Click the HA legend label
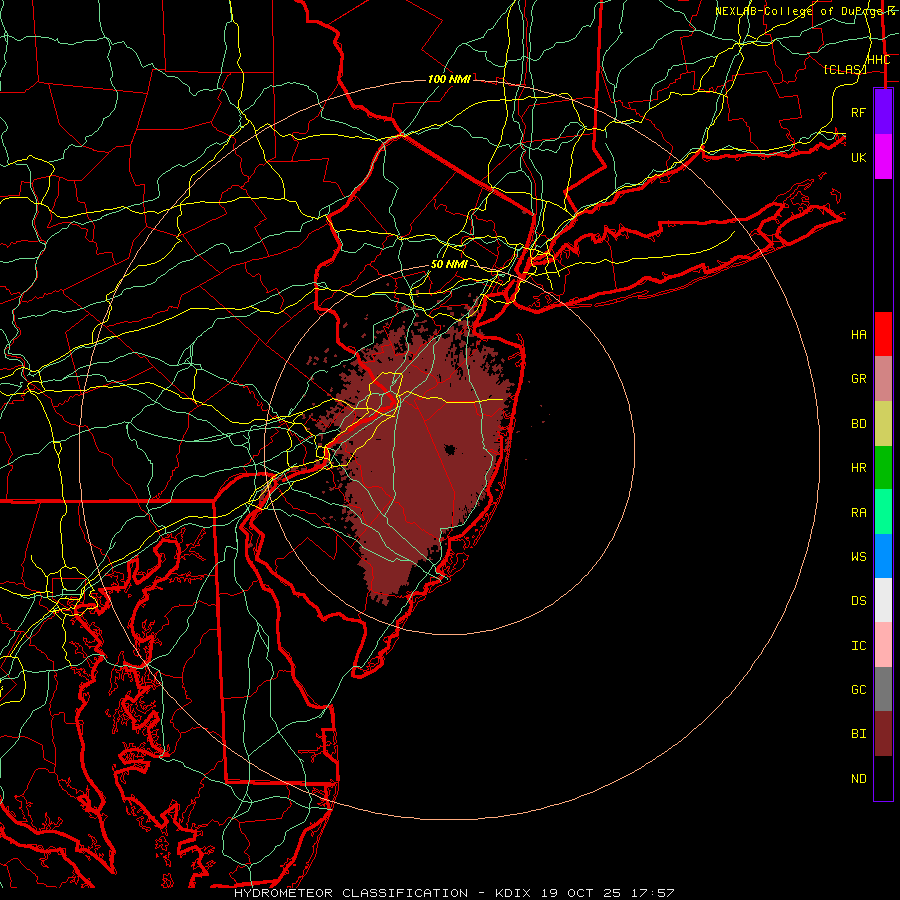The width and height of the screenshot is (900, 900). [859, 335]
